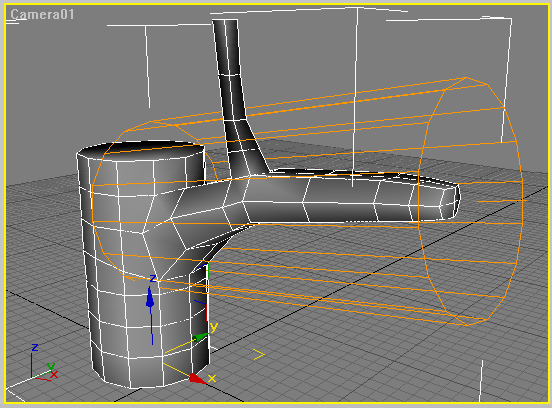Click the blue Z label above the gizmo arrow
This screenshot has height=408, width=552.
(153, 279)
